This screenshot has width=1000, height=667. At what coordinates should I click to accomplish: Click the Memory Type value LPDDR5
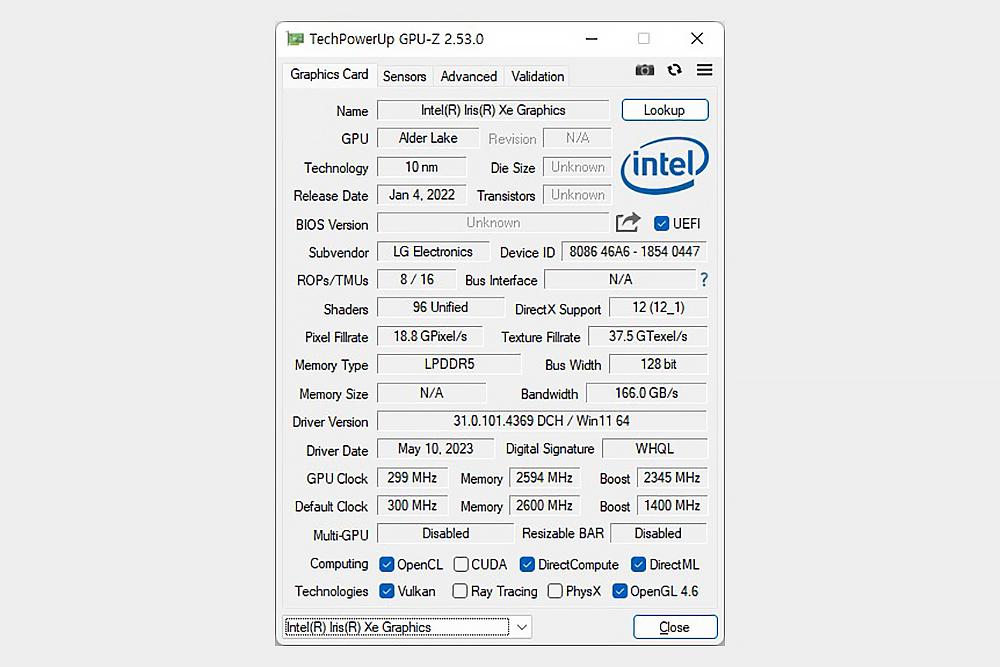[449, 364]
